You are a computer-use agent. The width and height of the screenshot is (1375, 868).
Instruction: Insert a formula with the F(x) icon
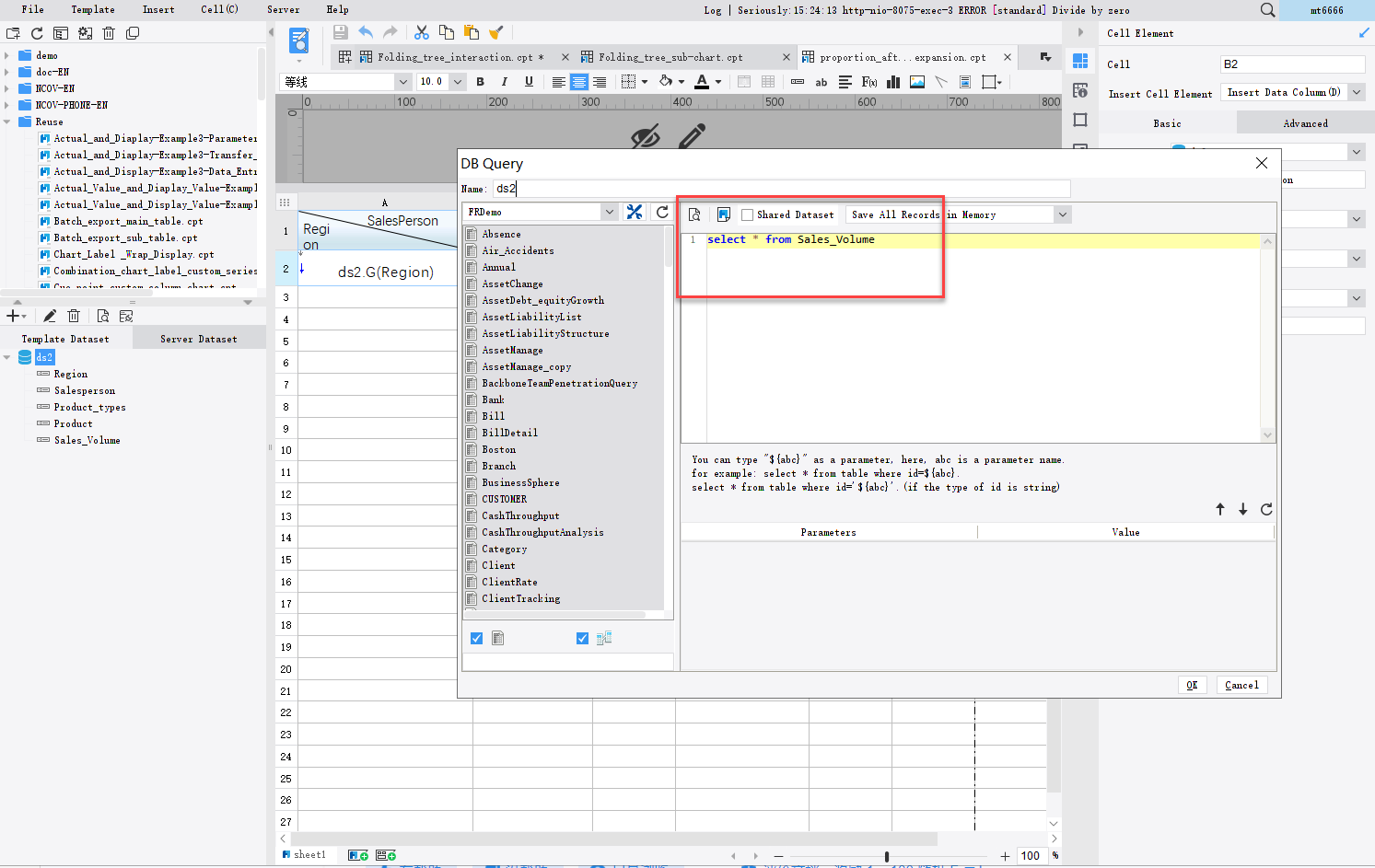pos(869,82)
